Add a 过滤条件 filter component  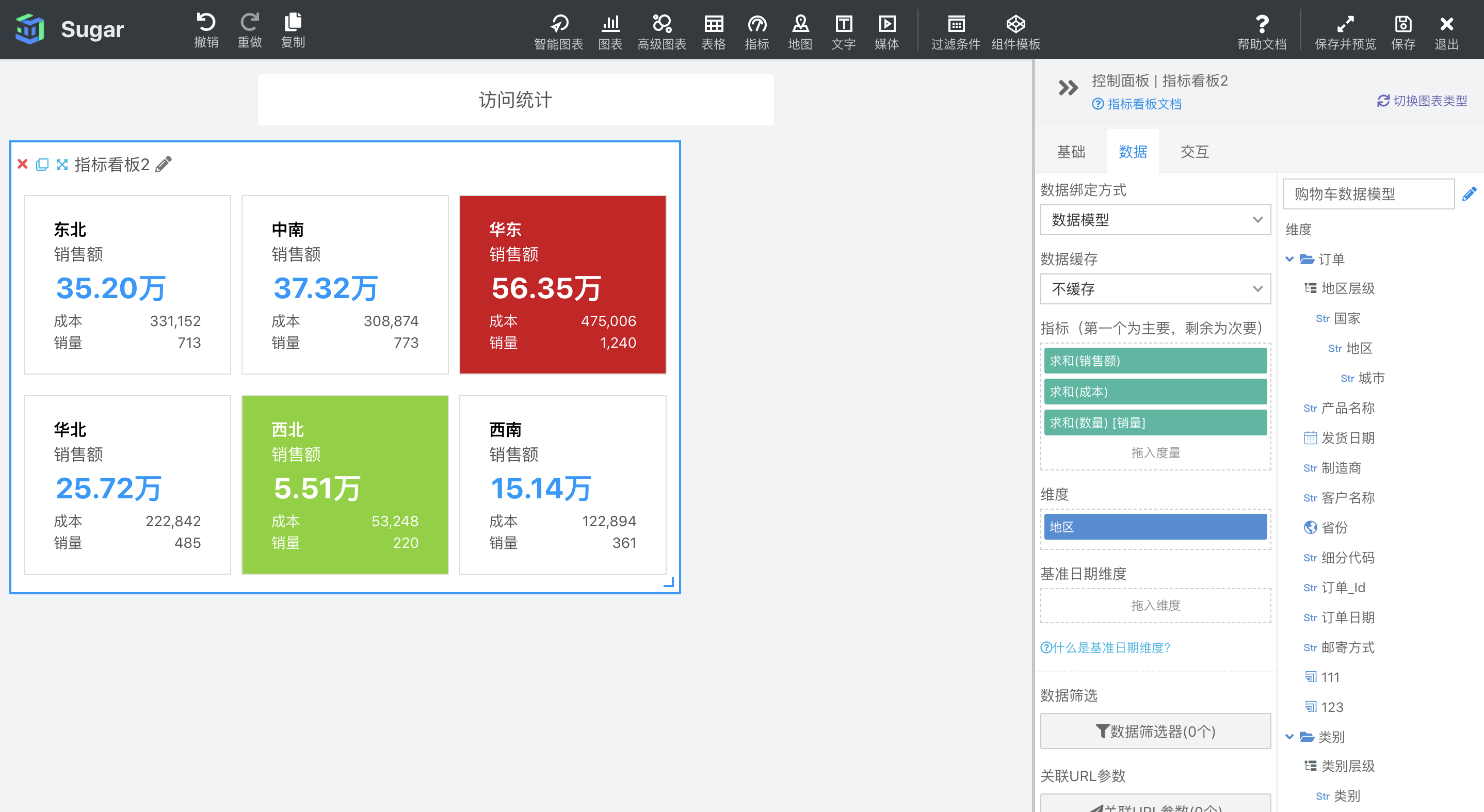[956, 33]
